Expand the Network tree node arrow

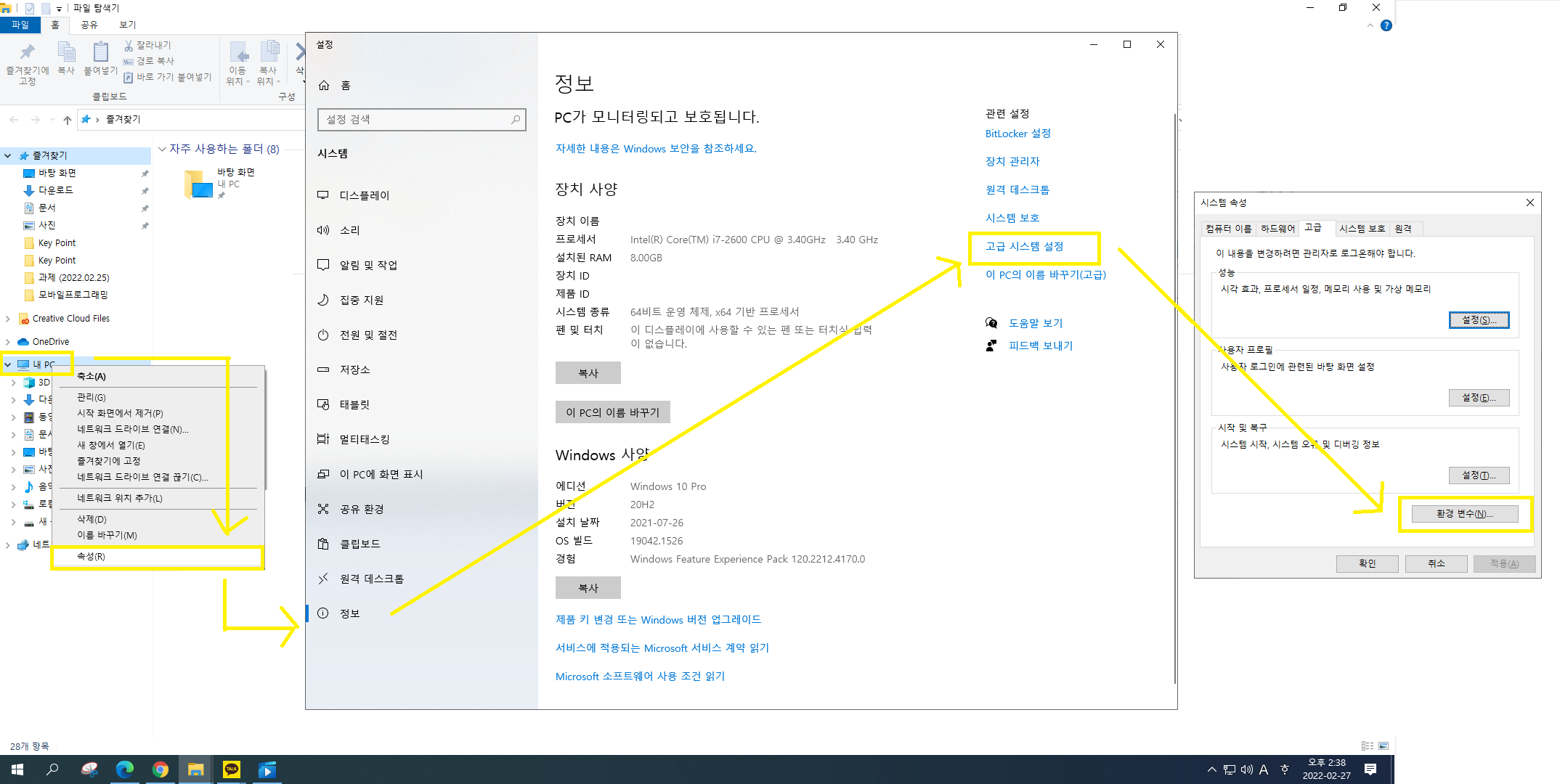coord(8,545)
